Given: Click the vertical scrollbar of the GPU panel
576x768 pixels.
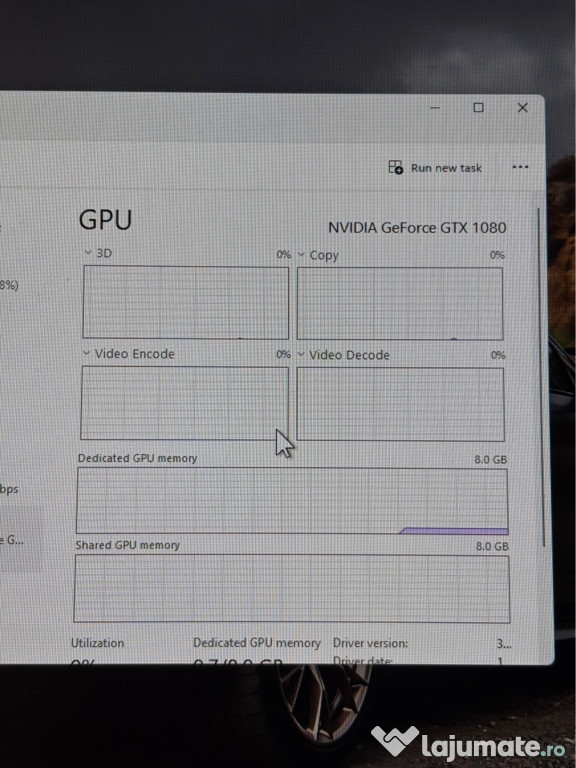Looking at the screenshot, I should [542, 377].
